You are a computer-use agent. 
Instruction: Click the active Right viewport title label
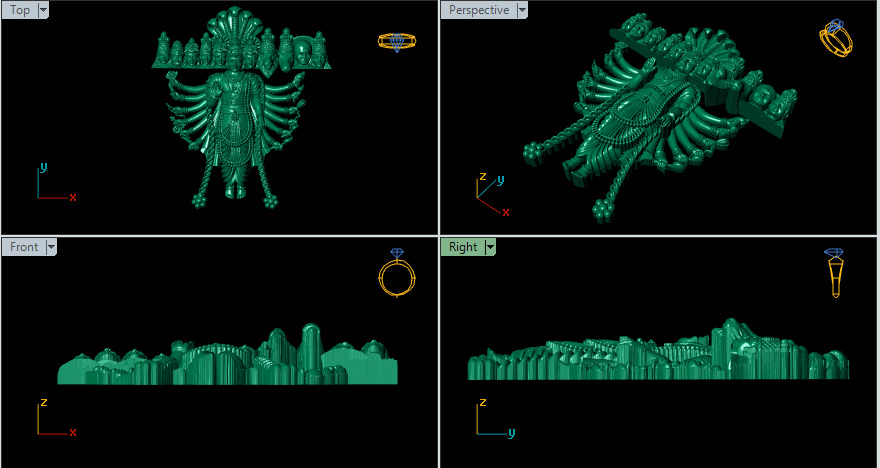click(463, 247)
